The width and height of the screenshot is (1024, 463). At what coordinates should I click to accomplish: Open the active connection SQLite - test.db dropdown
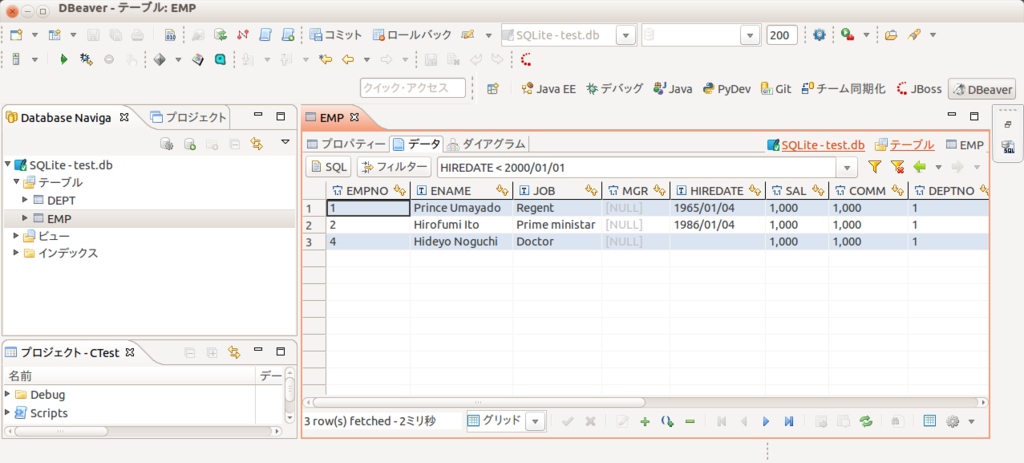point(626,35)
